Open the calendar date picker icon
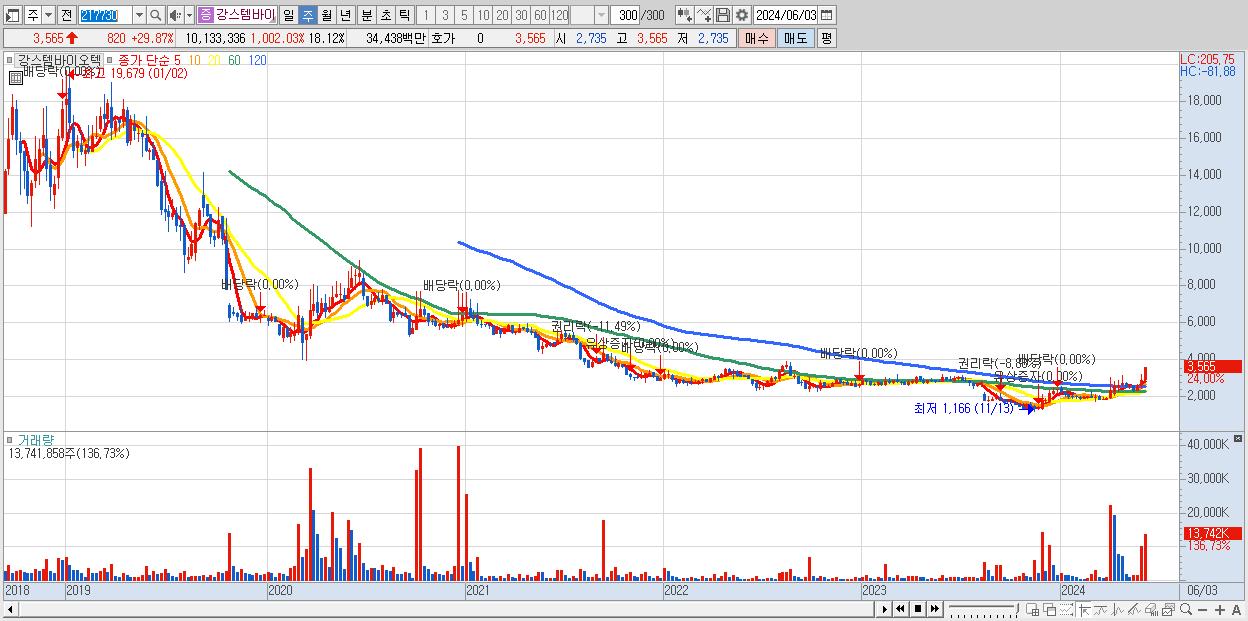Image resolution: width=1248 pixels, height=621 pixels. tap(827, 15)
